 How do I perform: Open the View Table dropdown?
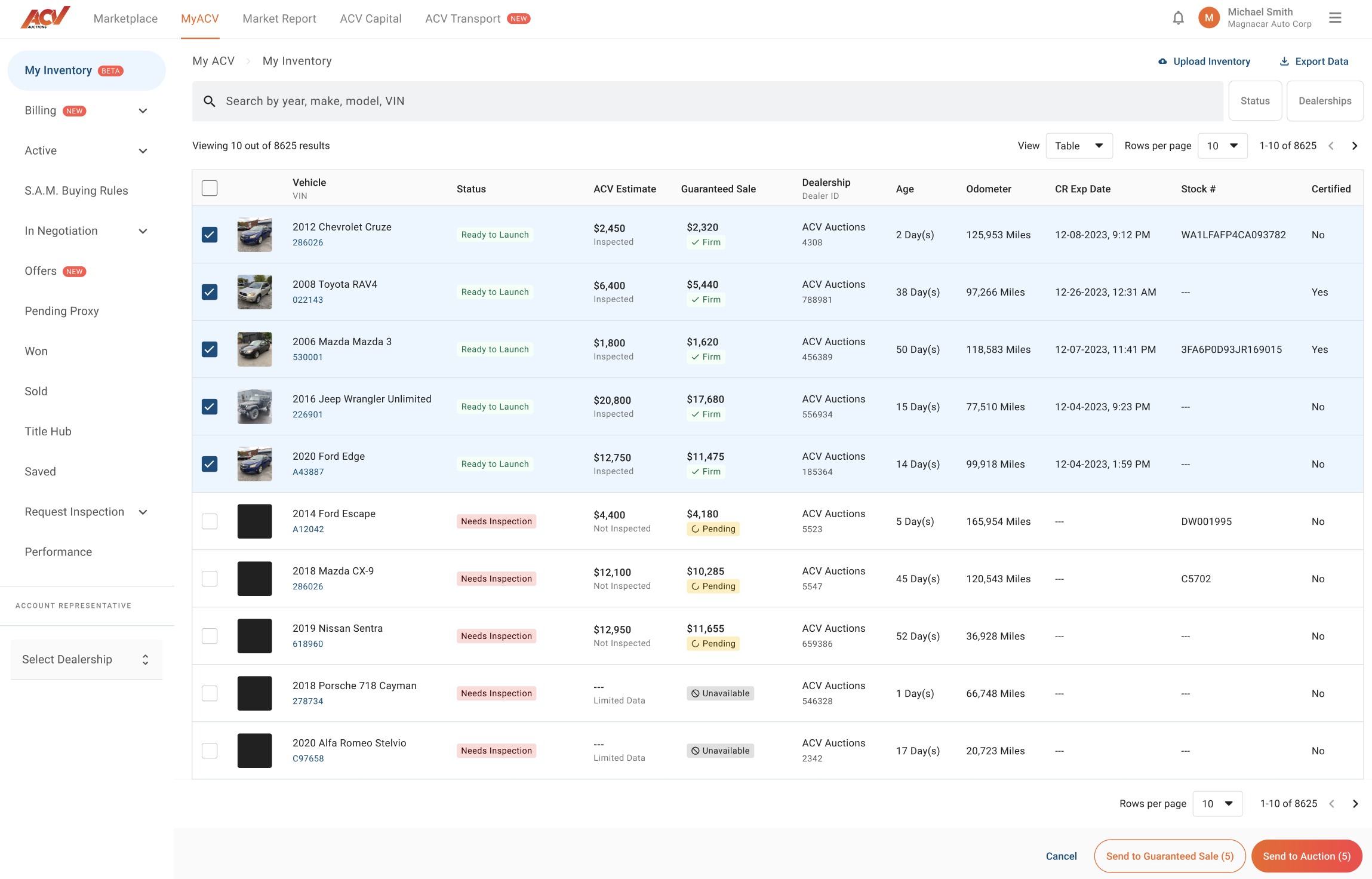tap(1078, 146)
